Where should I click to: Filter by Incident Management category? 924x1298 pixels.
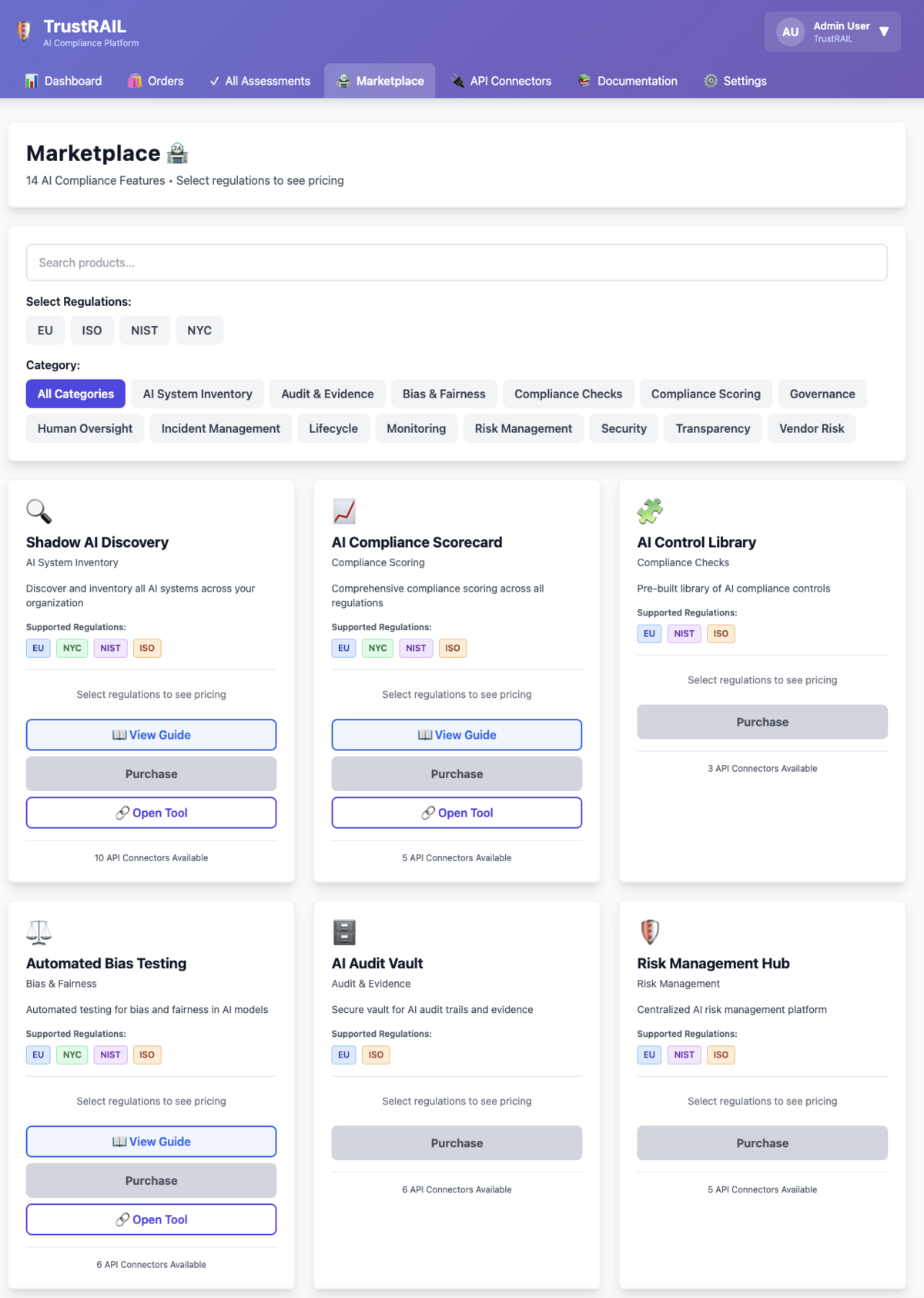220,428
